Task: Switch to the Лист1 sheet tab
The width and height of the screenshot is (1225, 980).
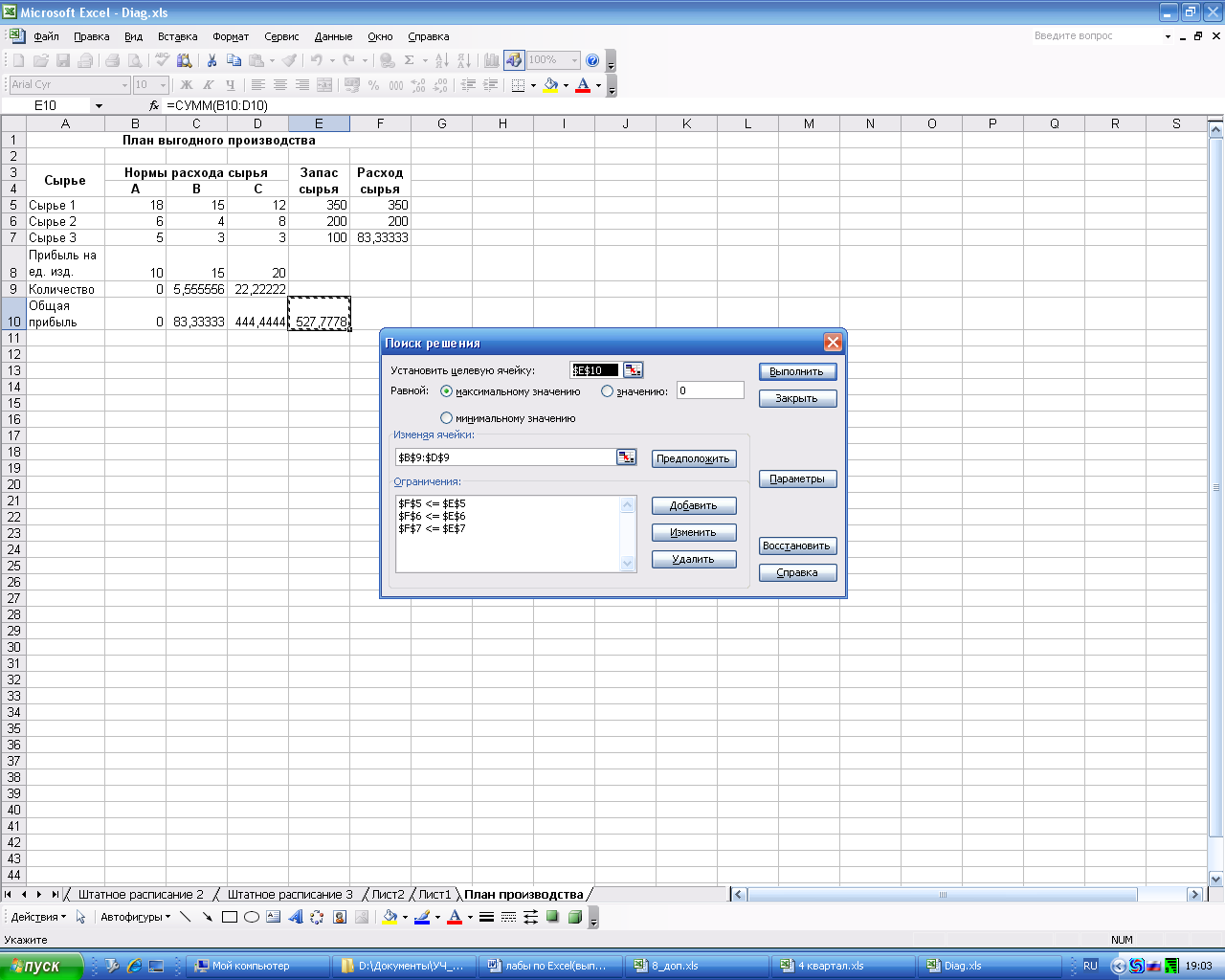Action: [x=434, y=895]
